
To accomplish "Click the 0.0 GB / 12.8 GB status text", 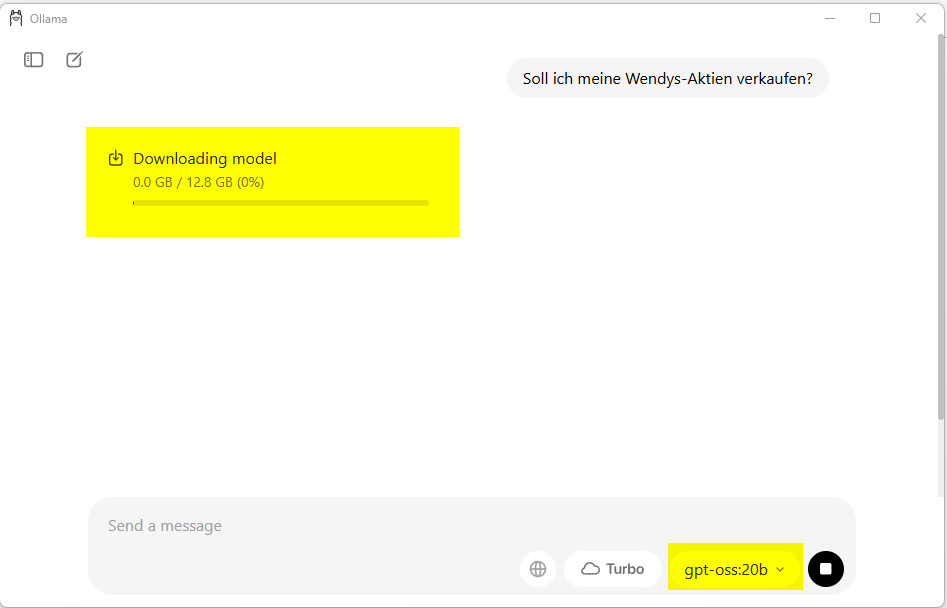I will coord(198,182).
